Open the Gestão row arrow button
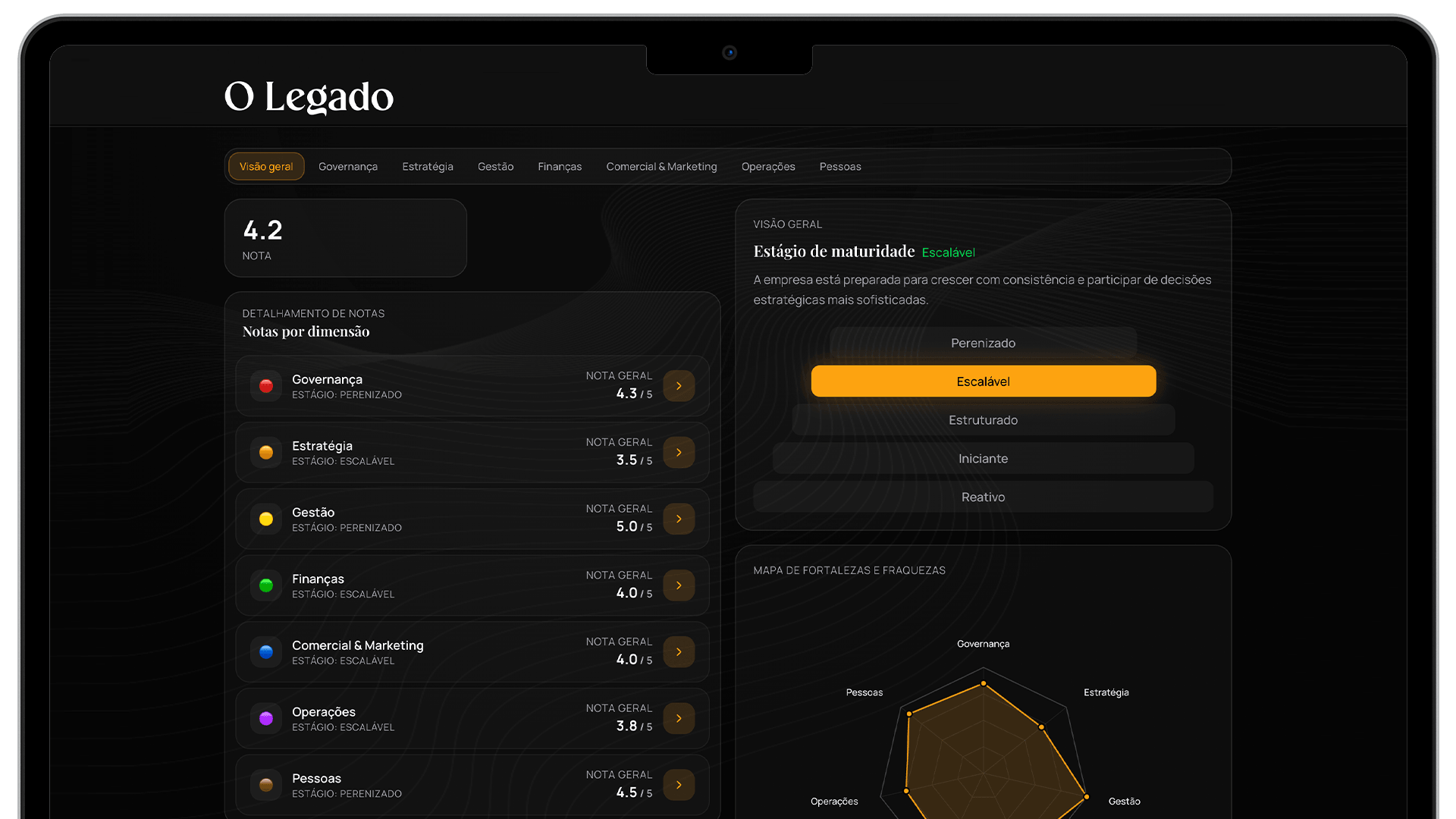 (x=679, y=519)
